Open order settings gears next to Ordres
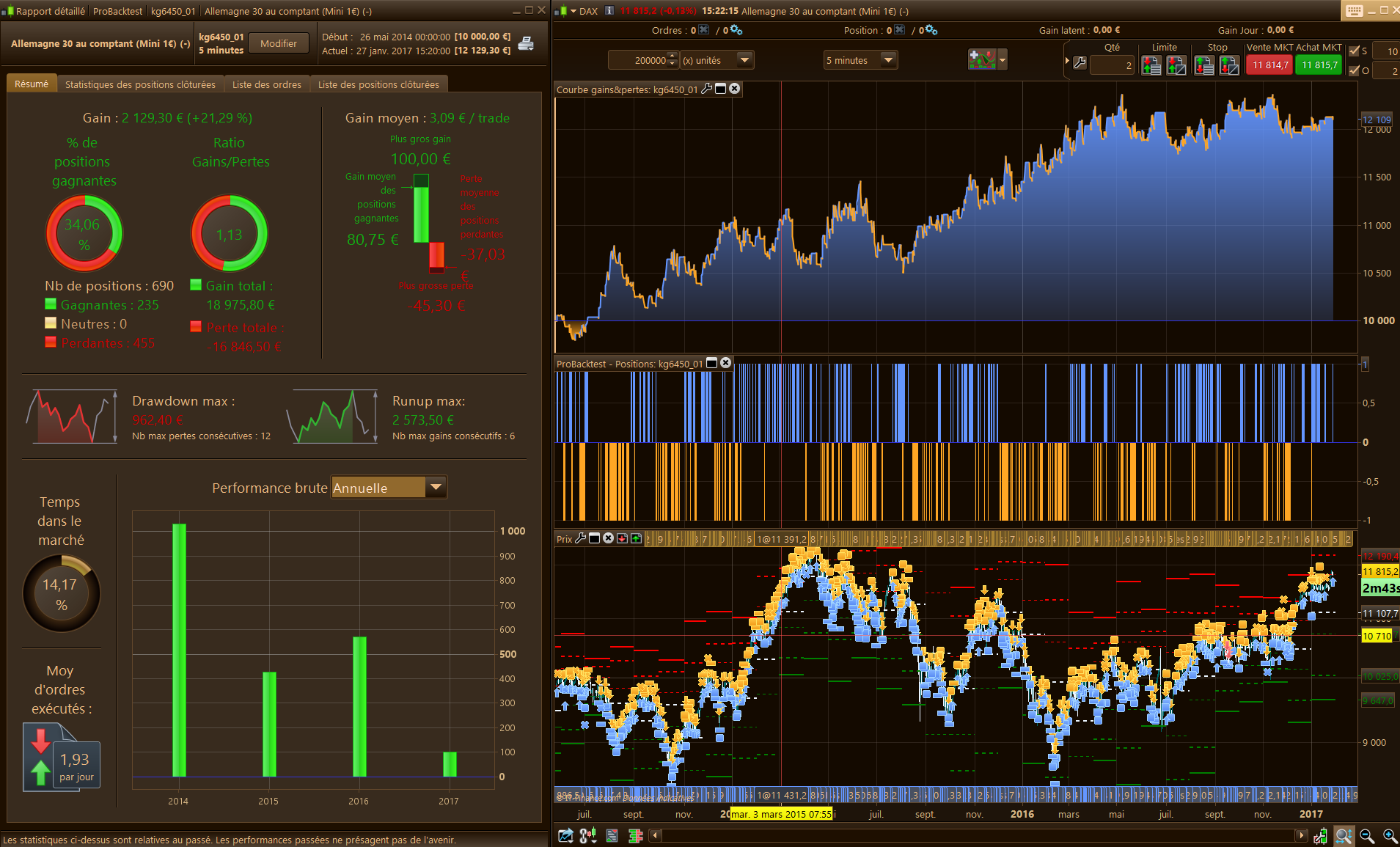Screen dimensions: 1400x847 tap(736, 30)
